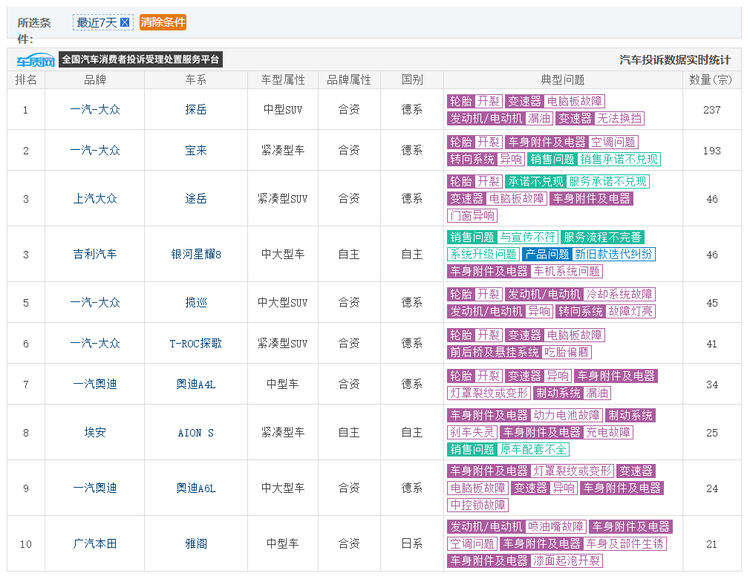Screen dimensions: 750x579
Task: Click the 故障灯亮 tag in the 揽巡 row
Action: pos(630,312)
